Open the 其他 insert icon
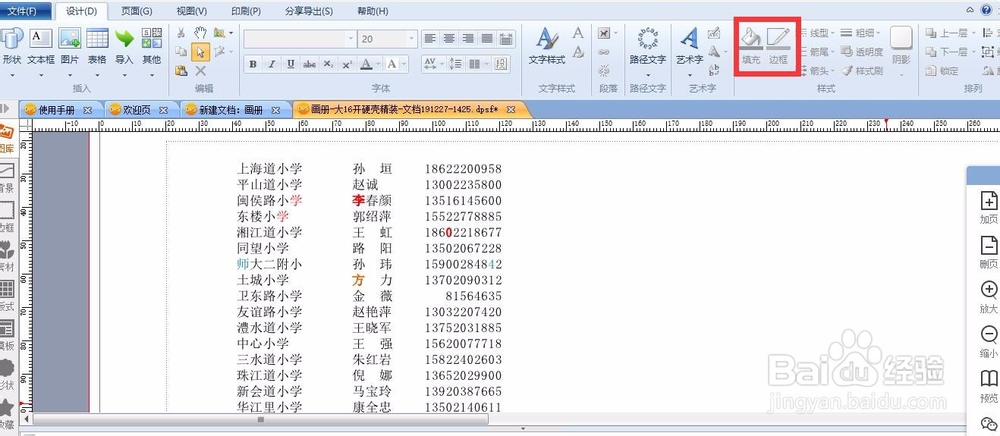This screenshot has width=1000, height=436. coord(151,38)
